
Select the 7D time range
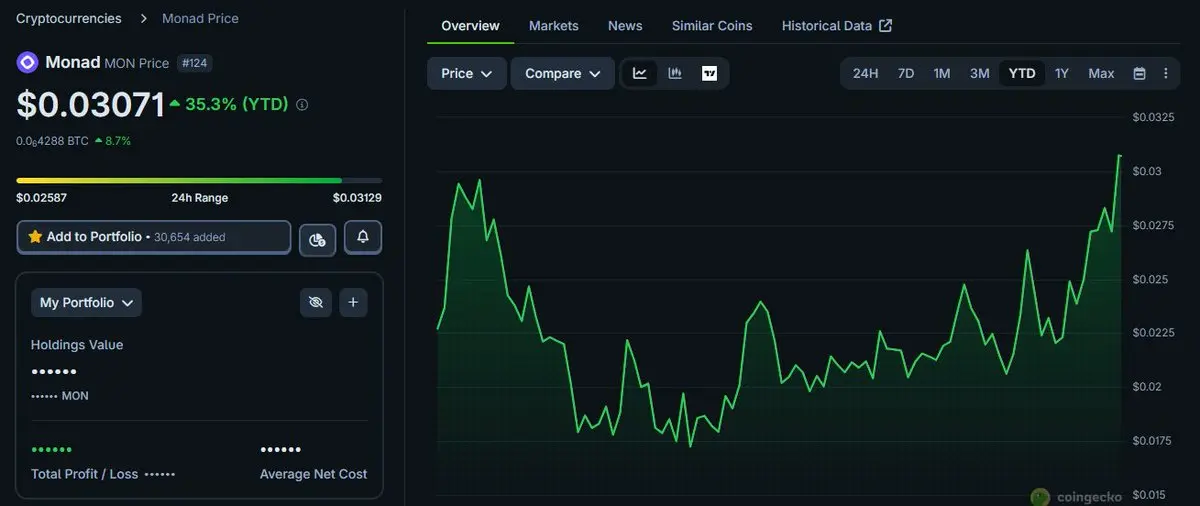pos(906,73)
